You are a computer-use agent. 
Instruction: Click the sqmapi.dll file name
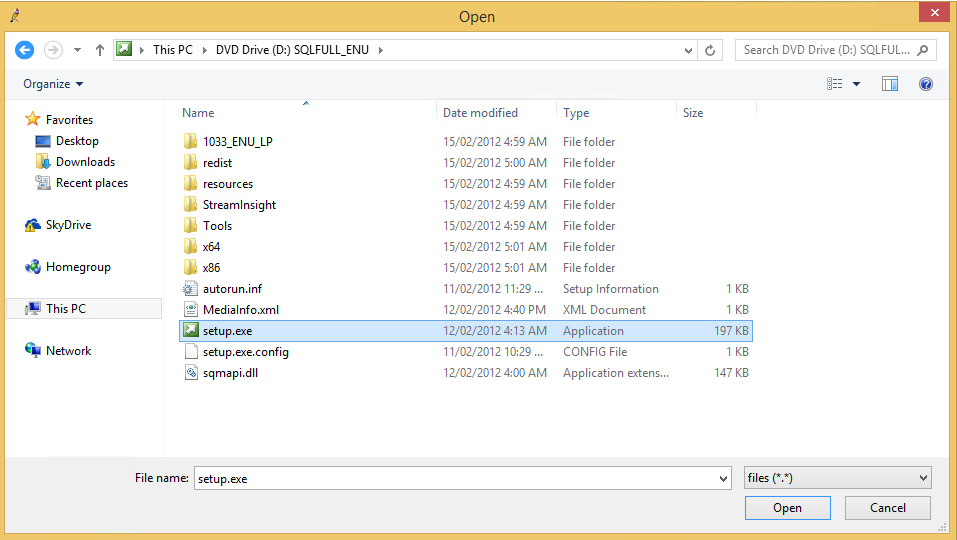tap(230, 373)
